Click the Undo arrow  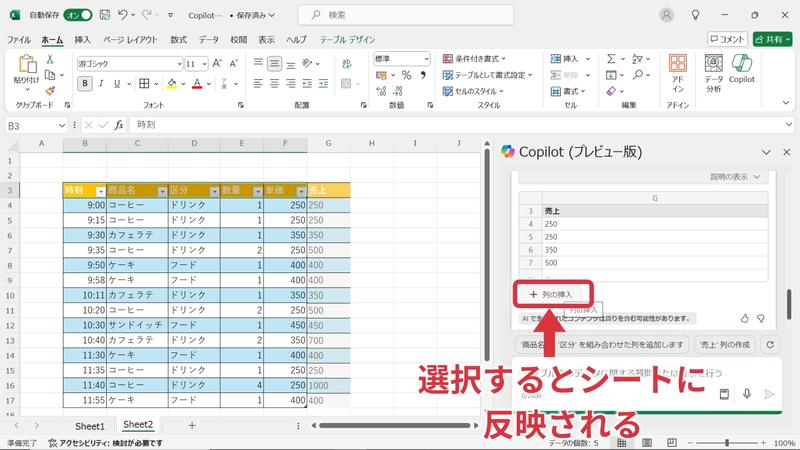click(122, 15)
